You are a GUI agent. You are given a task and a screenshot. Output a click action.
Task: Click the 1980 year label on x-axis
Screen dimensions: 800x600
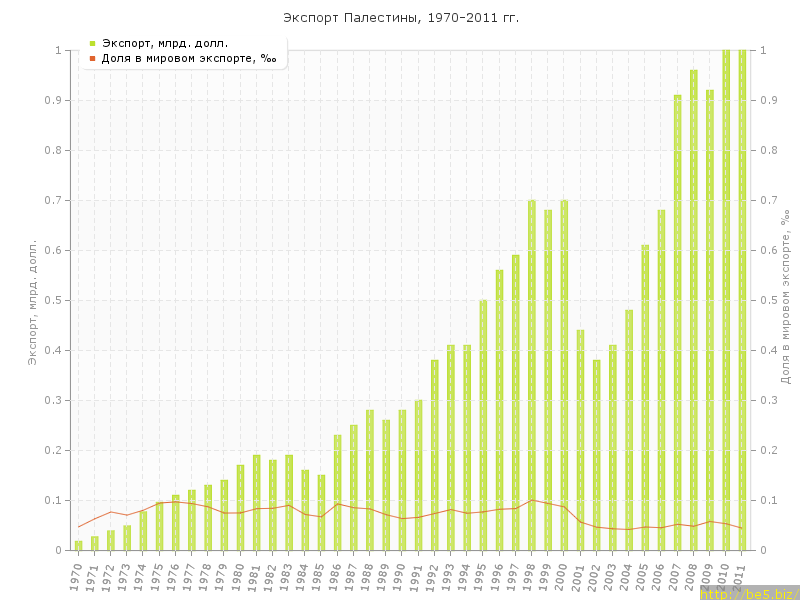pyautogui.click(x=238, y=575)
